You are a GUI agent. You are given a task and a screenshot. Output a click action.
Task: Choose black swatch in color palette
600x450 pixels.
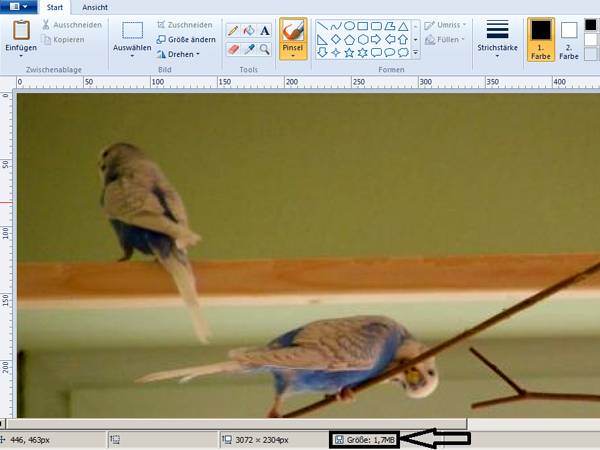(x=591, y=25)
